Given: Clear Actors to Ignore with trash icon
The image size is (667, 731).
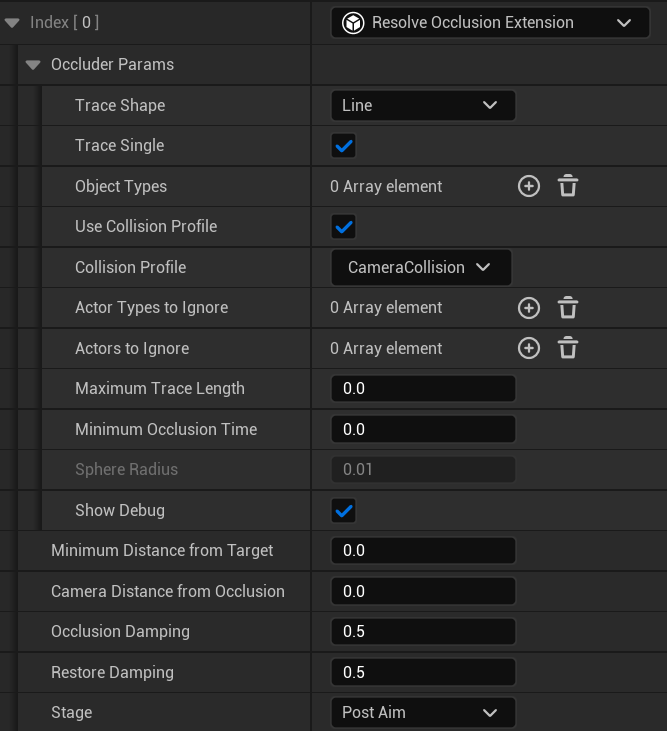Looking at the screenshot, I should point(567,348).
